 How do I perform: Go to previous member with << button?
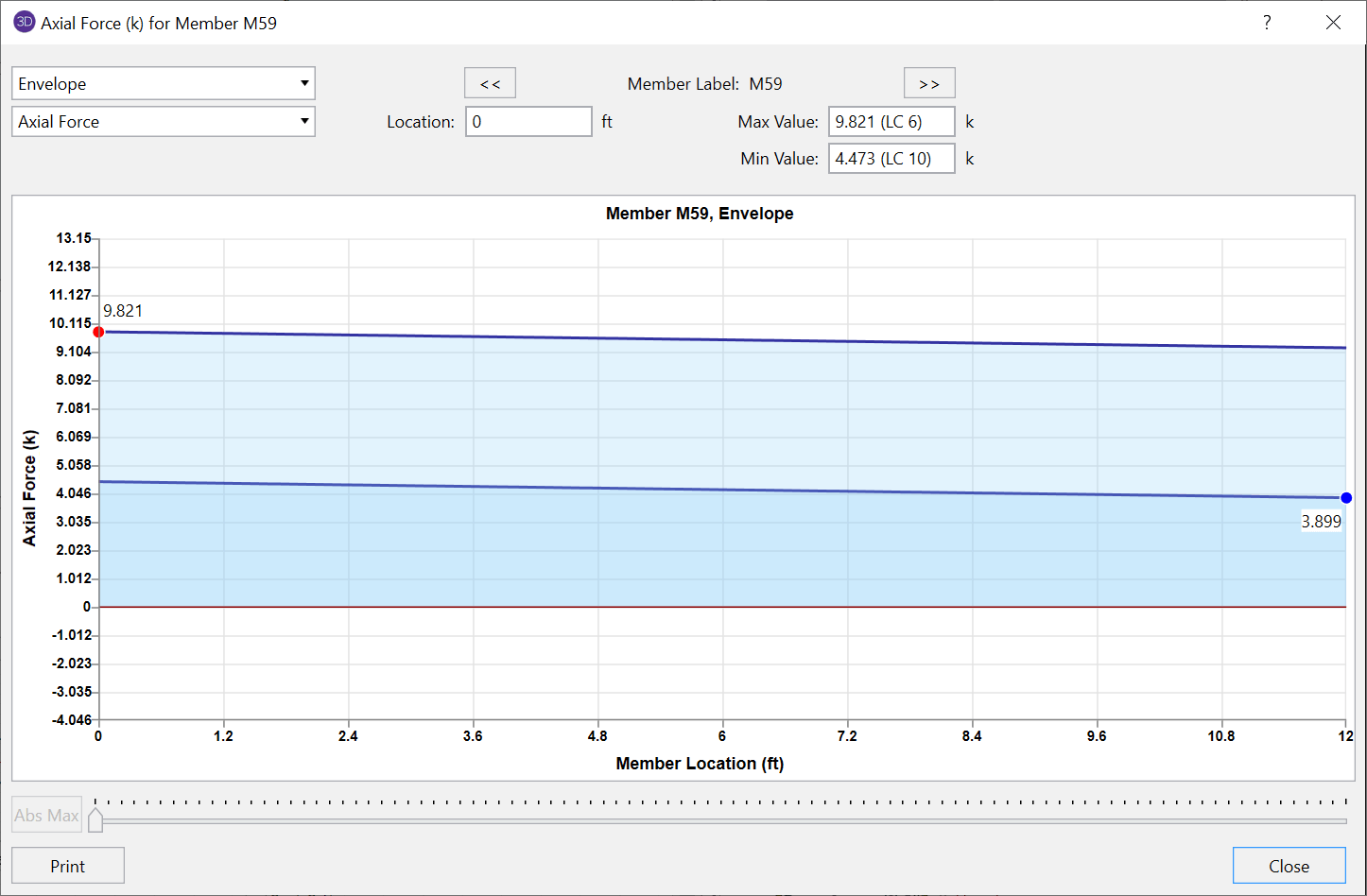point(490,83)
